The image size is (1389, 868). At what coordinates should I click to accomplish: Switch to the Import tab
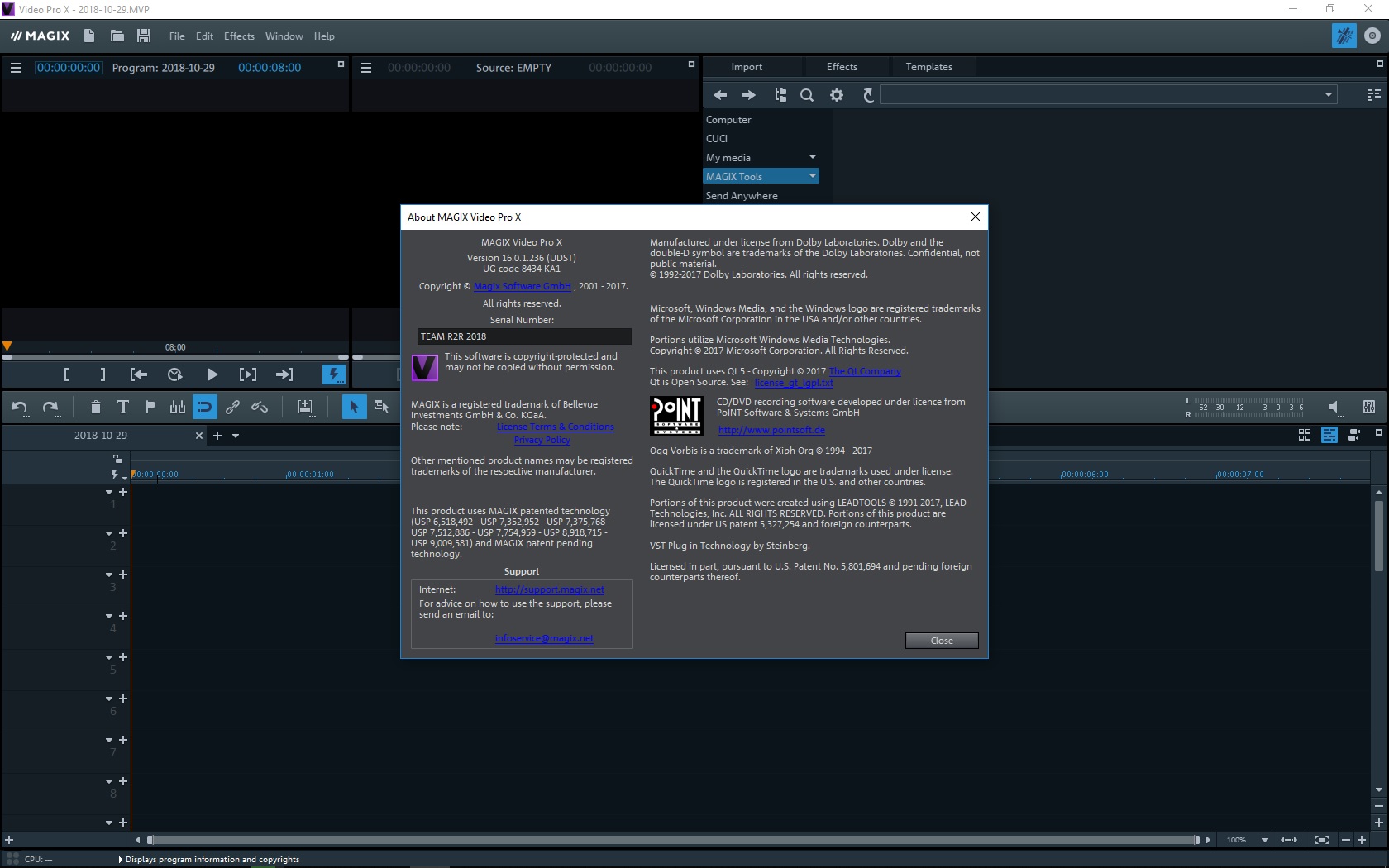[x=747, y=67]
